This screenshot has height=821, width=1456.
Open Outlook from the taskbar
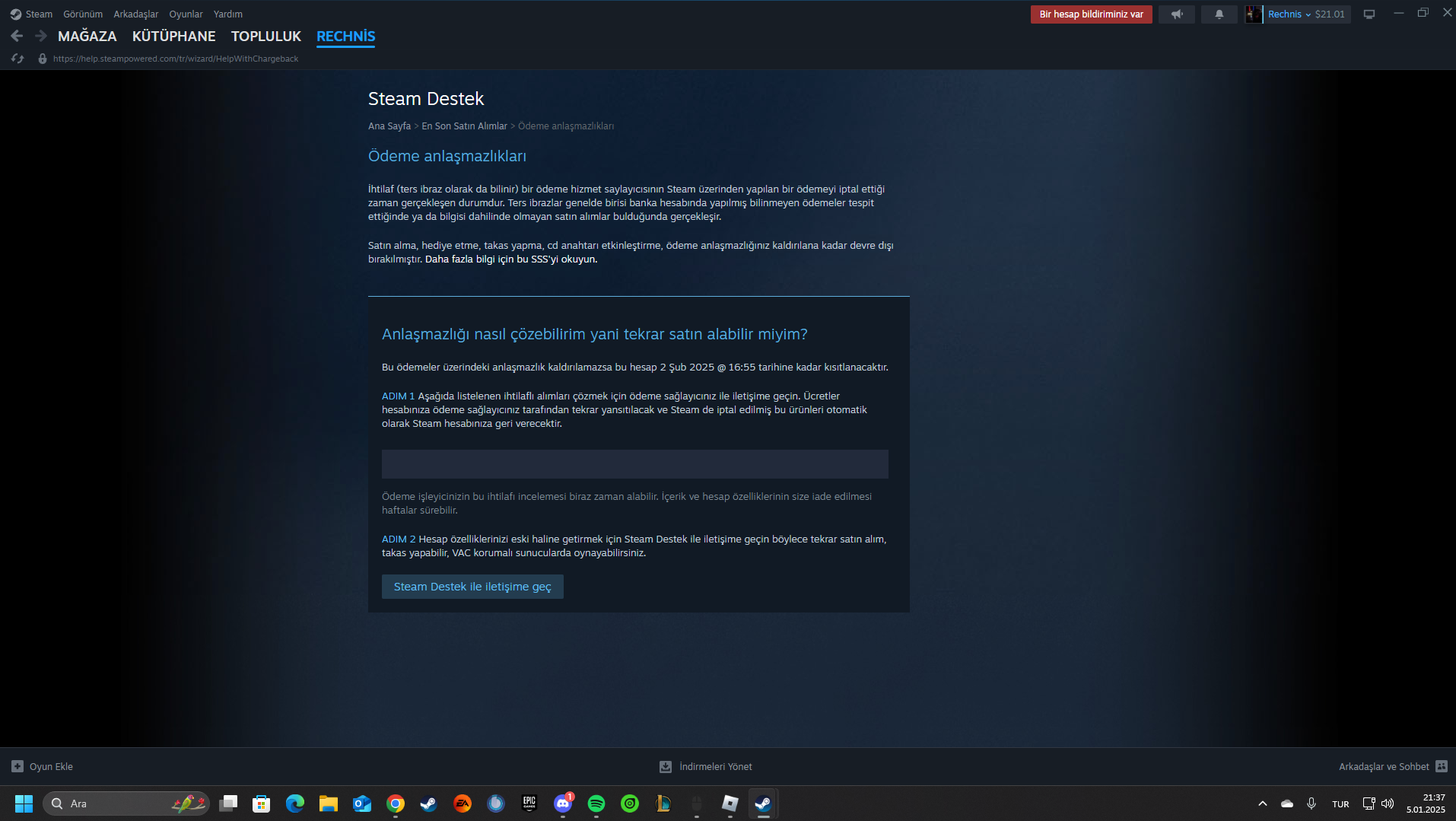point(362,803)
